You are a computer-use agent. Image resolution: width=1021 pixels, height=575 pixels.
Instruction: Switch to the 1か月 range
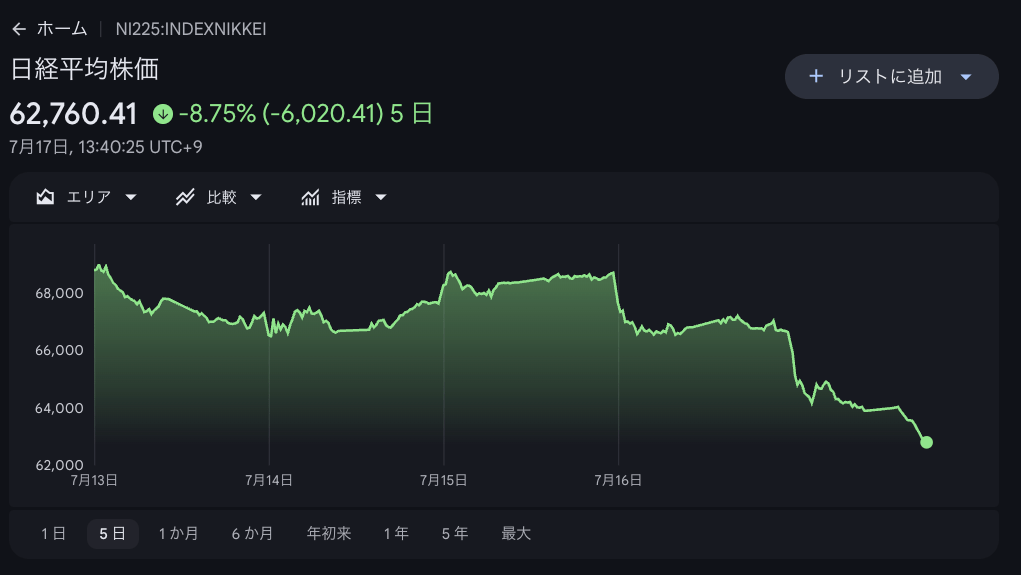pos(178,534)
